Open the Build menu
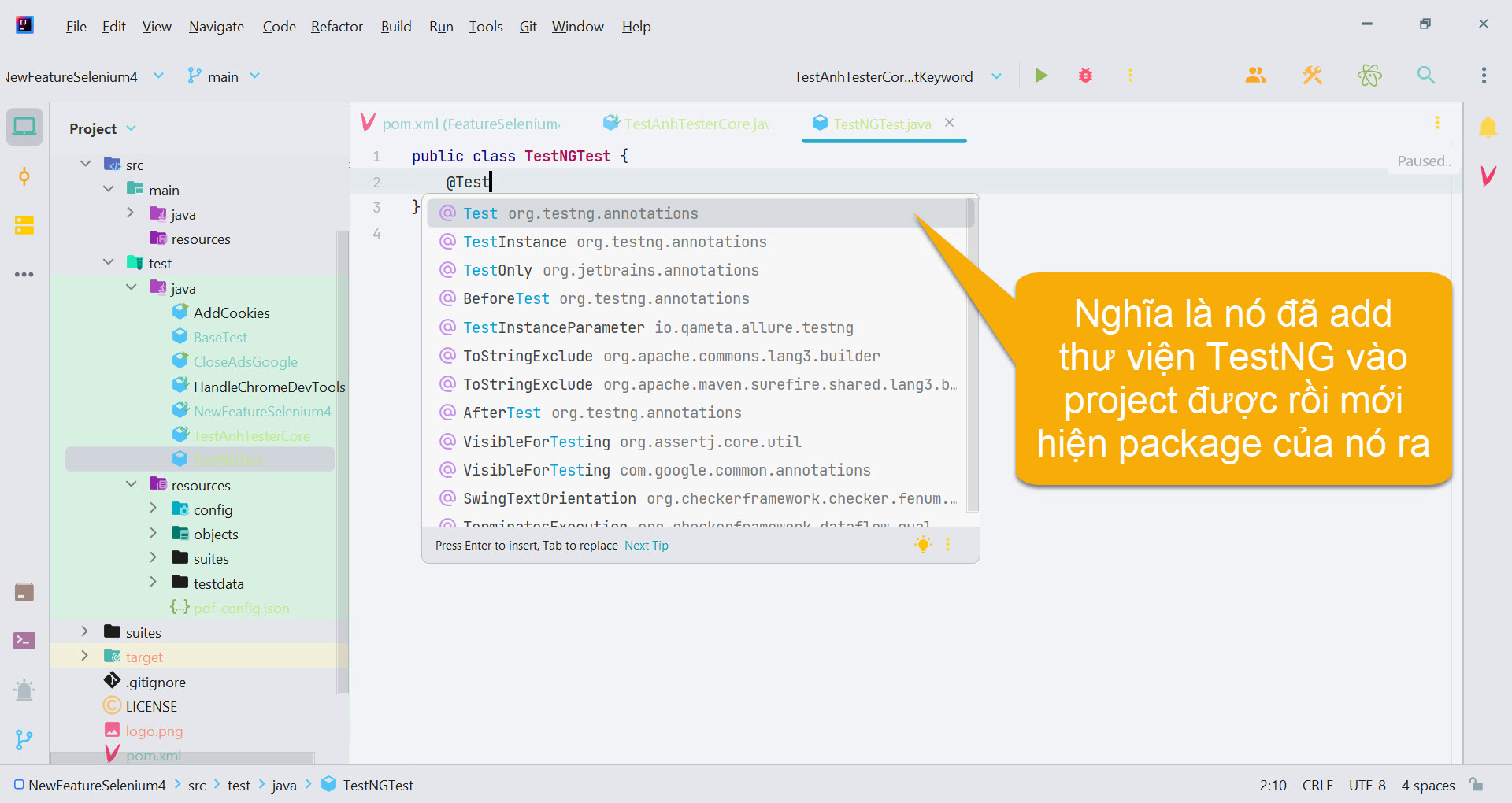This screenshot has width=1512, height=803. 396,26
